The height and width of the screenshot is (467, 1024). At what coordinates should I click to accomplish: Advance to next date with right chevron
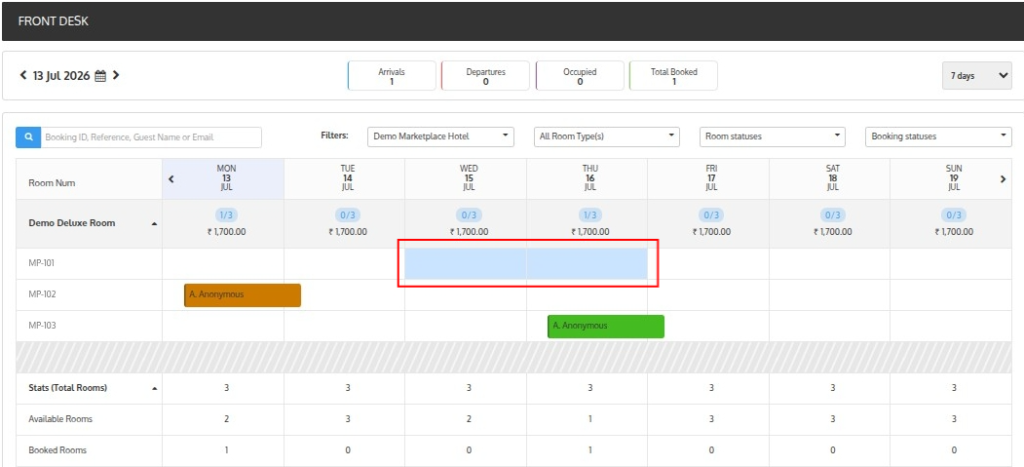[x=116, y=75]
